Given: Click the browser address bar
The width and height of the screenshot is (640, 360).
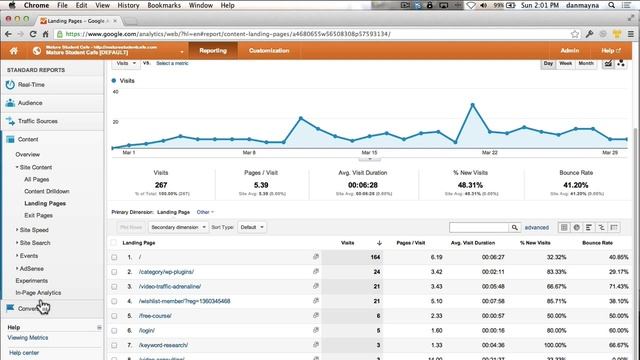Looking at the screenshot, I should pos(312,34).
